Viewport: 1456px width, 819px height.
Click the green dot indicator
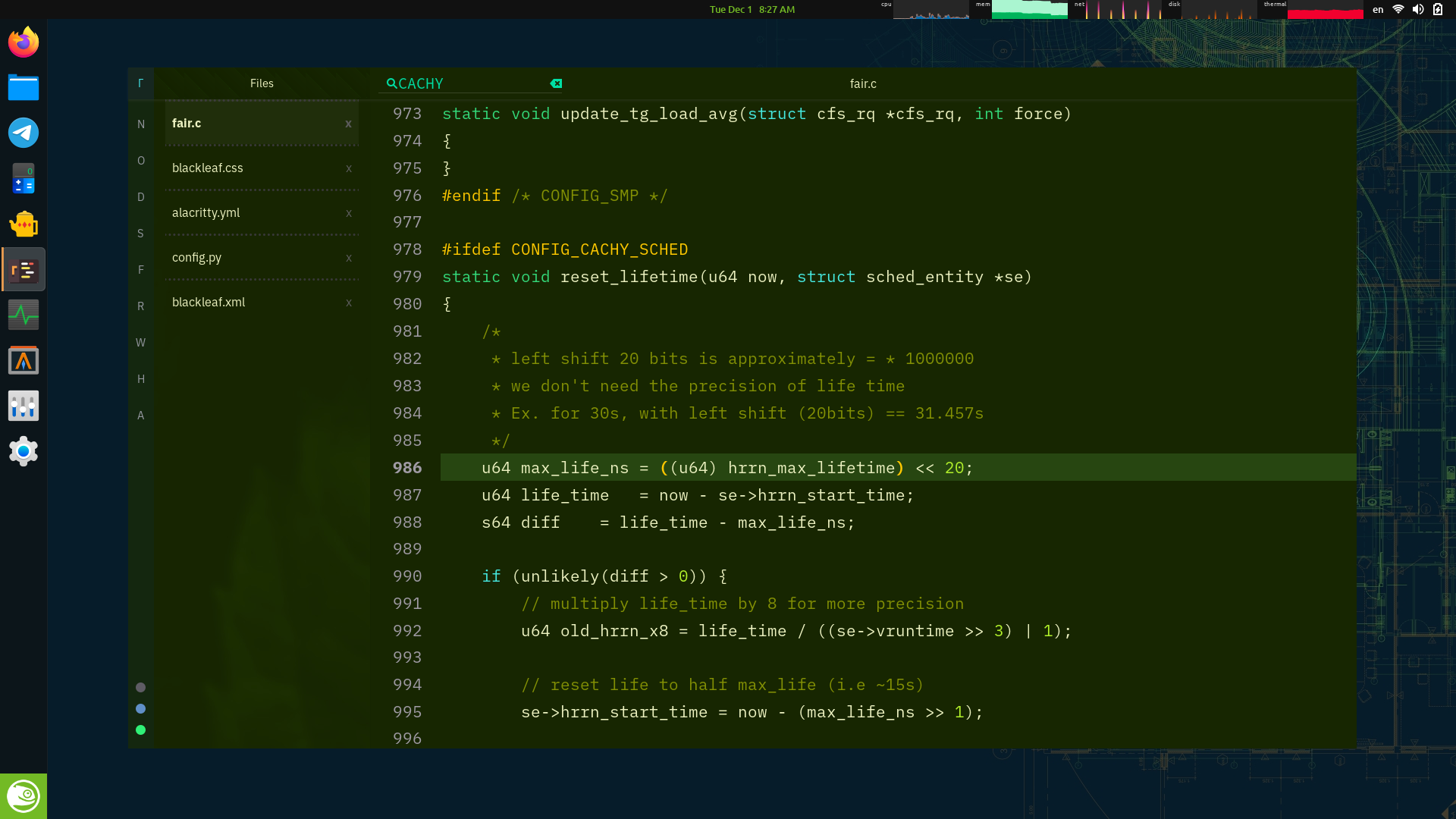[140, 730]
